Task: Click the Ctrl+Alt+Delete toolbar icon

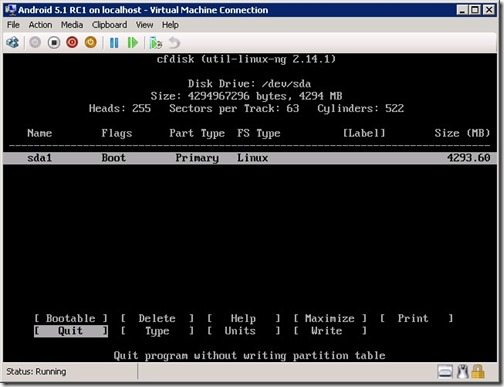Action: point(13,43)
